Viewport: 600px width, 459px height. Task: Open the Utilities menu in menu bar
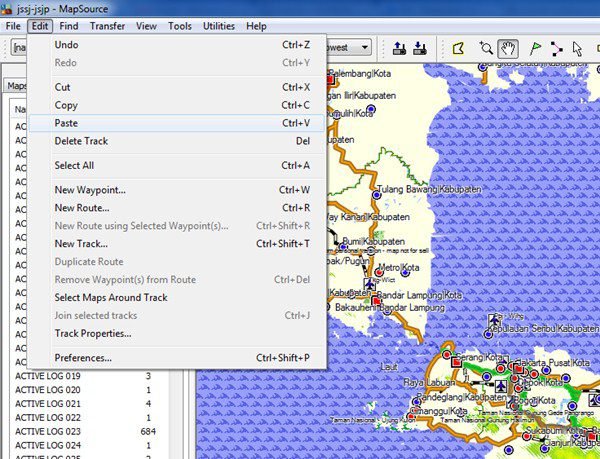click(x=219, y=26)
